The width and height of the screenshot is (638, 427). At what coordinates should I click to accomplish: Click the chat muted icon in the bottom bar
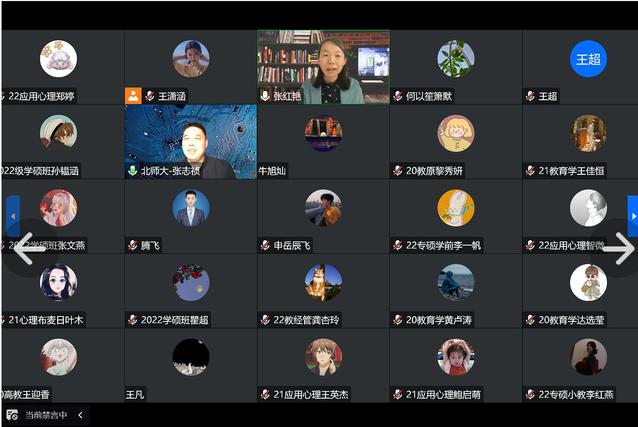(x=12, y=415)
